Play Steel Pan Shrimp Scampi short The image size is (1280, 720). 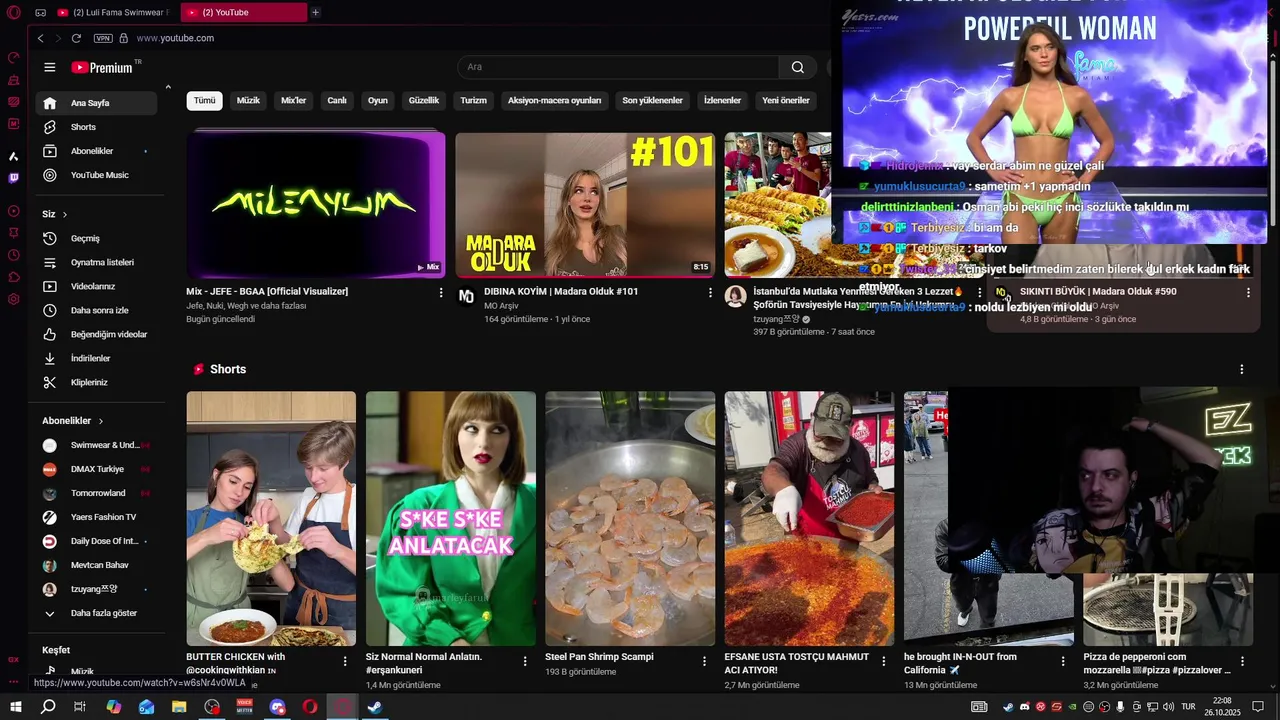[x=630, y=518]
